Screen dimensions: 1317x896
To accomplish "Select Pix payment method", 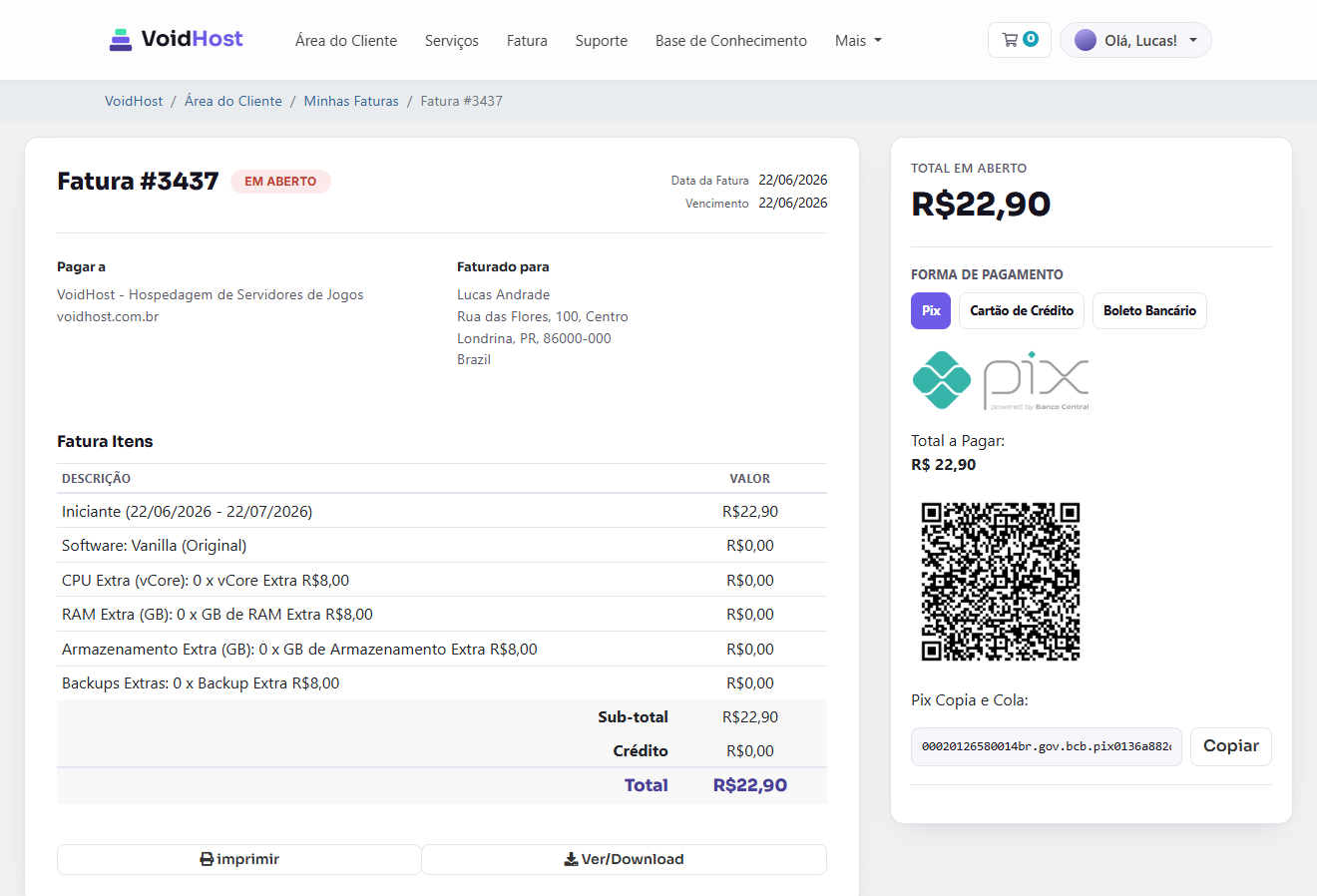I will click(931, 310).
